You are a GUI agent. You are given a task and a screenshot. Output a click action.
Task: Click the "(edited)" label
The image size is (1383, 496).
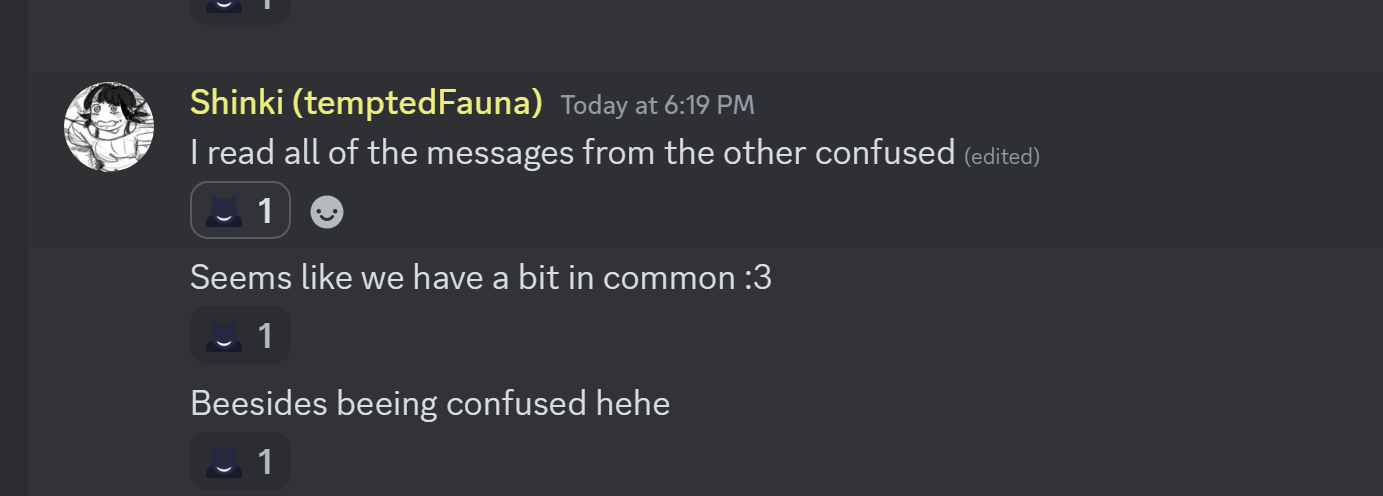(x=1002, y=156)
